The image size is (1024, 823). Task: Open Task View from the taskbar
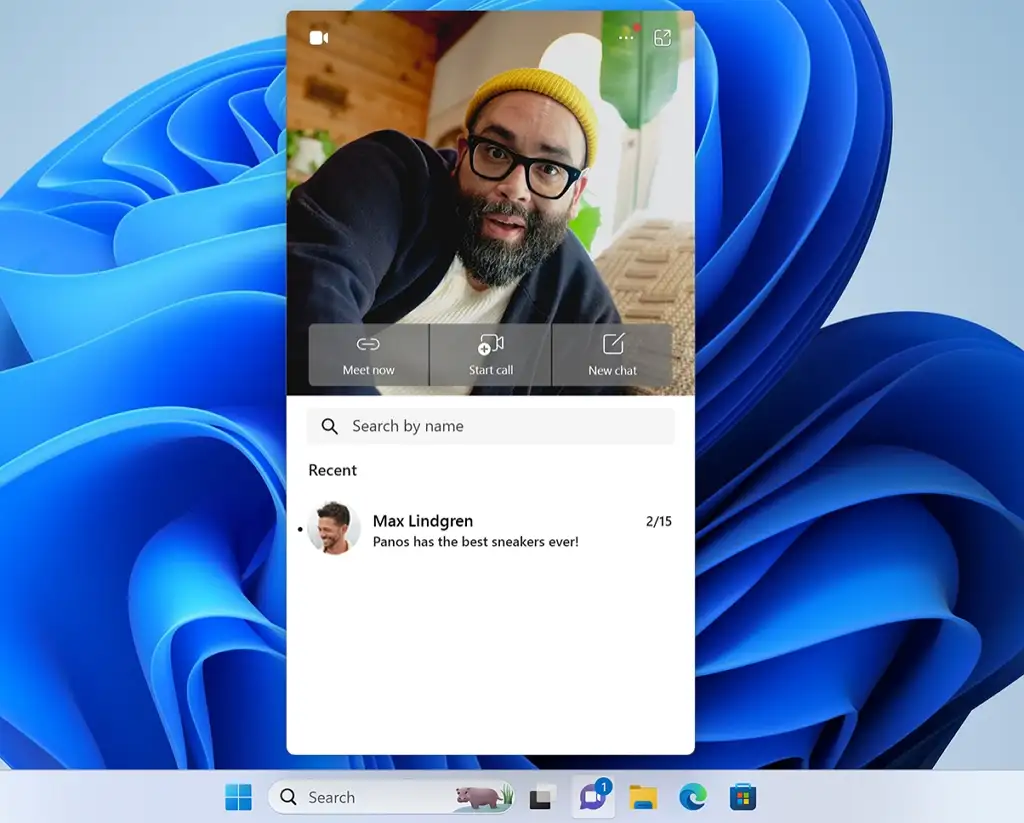point(541,797)
